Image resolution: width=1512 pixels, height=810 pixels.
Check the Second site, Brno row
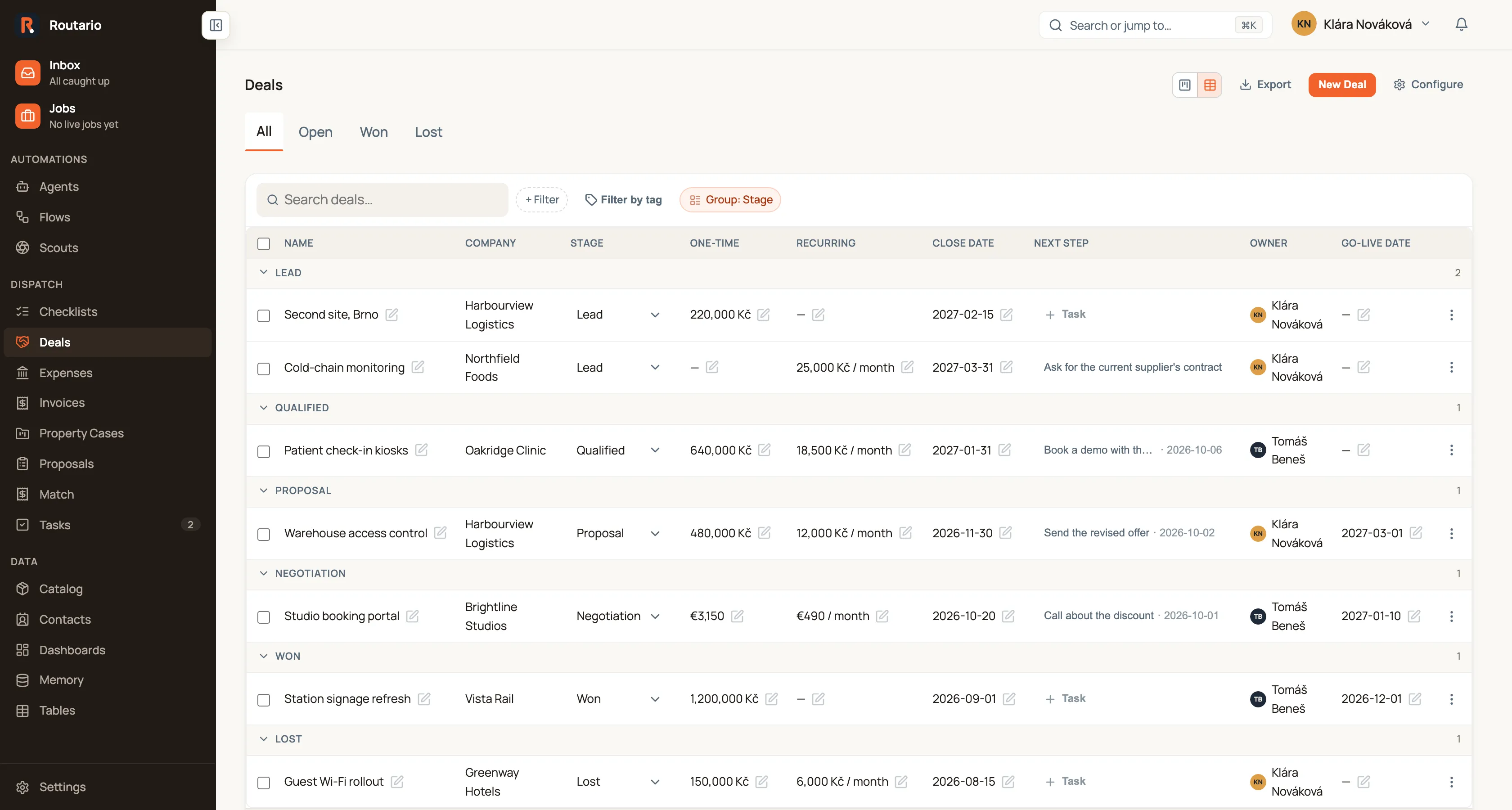(x=264, y=316)
